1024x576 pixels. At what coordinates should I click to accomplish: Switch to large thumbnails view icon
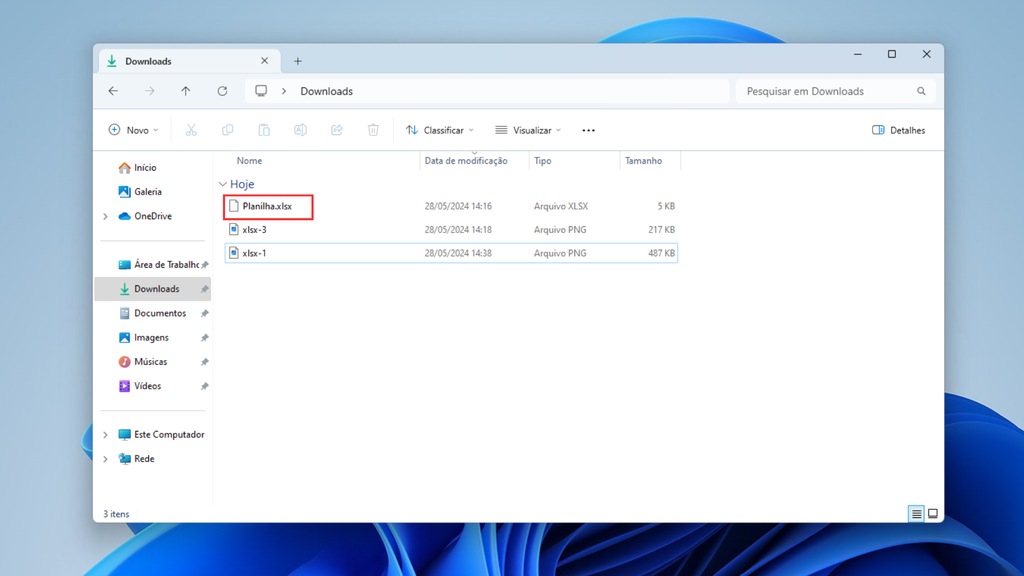point(933,514)
